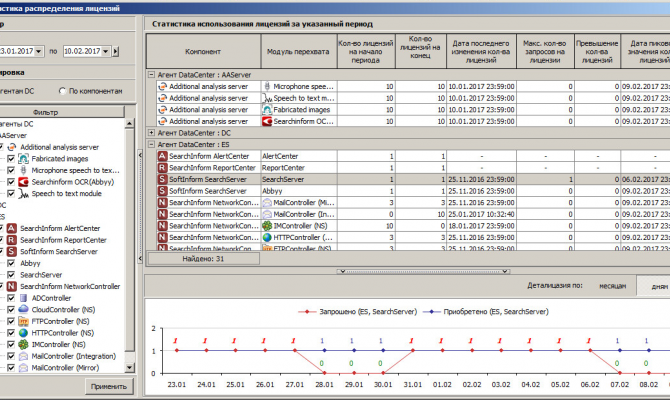The image size is (670, 400).
Task: Sort by Дата последнего изменения column header
Action: click(x=481, y=51)
